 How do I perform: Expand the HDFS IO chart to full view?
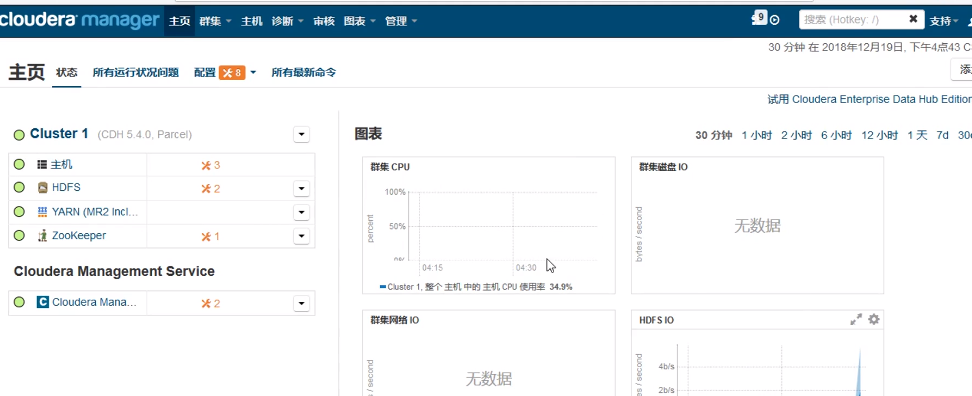pos(856,319)
